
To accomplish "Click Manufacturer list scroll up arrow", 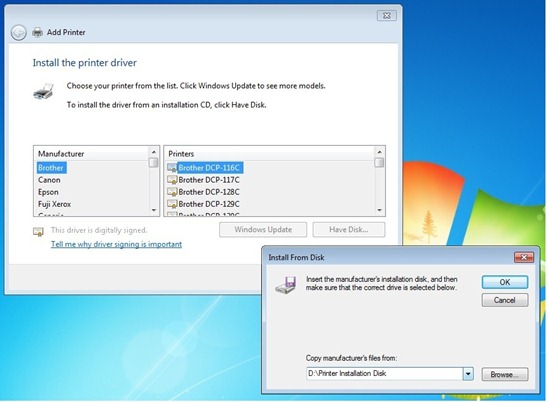I will tap(153, 152).
